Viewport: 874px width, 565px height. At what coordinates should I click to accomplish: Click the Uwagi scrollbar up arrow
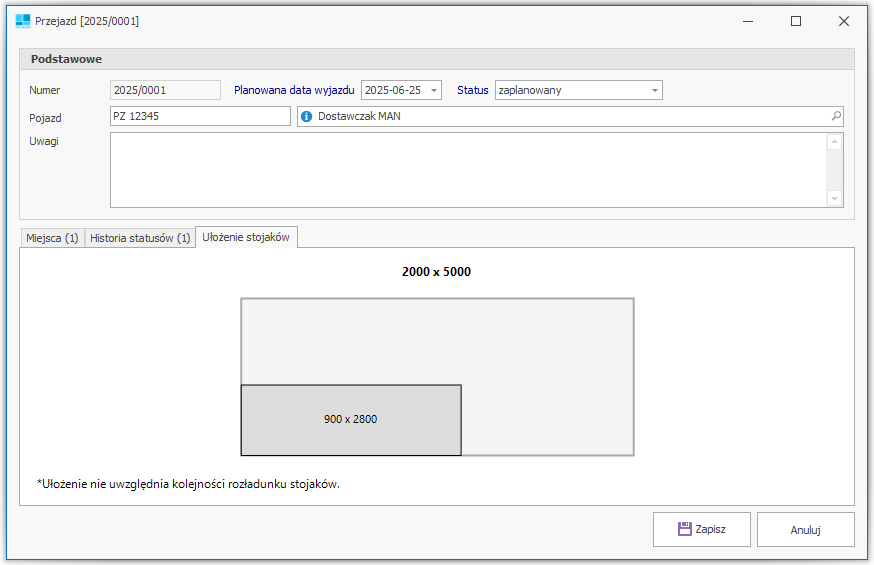click(835, 142)
